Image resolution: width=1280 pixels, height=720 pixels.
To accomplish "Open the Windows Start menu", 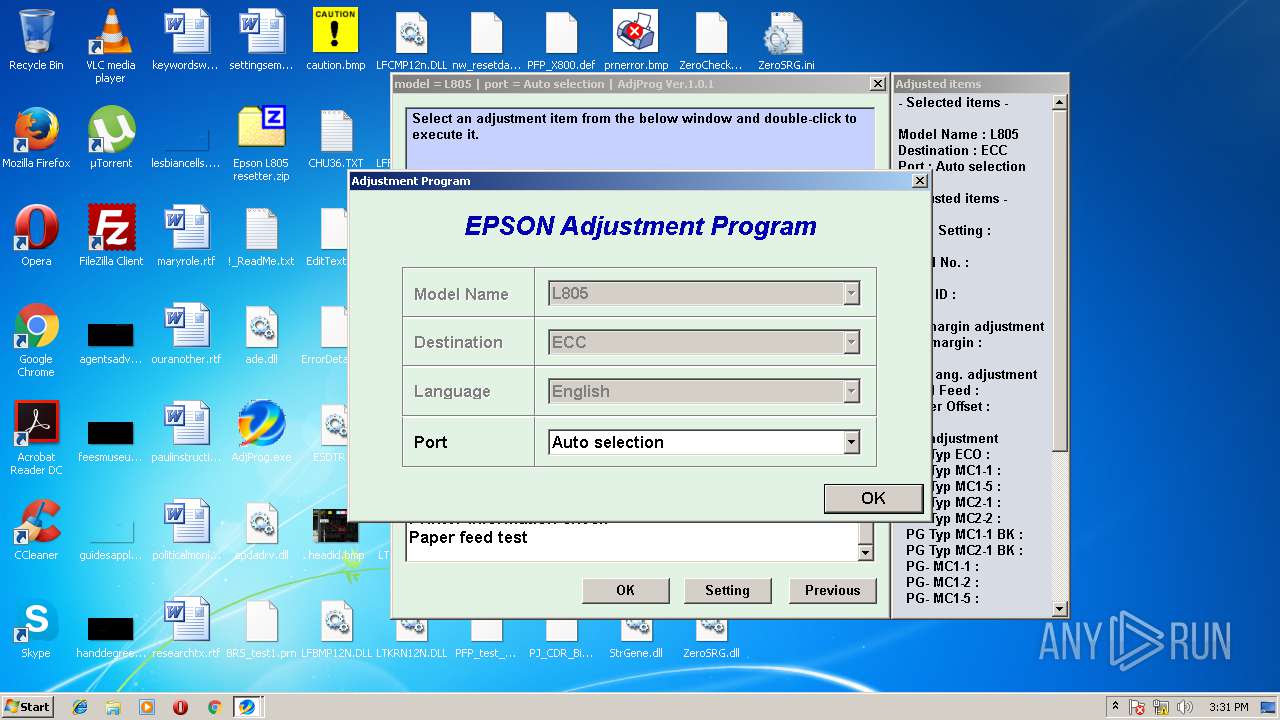I will 27,706.
